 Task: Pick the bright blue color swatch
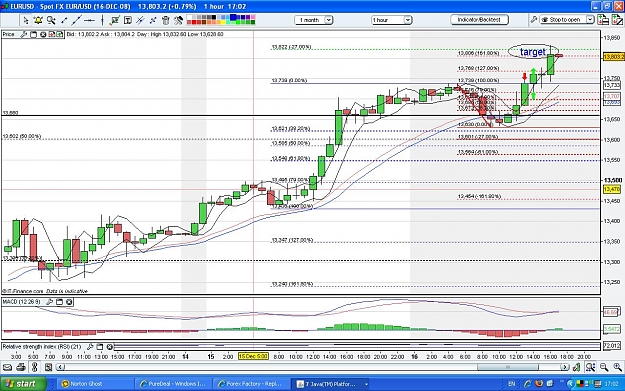pos(233,17)
